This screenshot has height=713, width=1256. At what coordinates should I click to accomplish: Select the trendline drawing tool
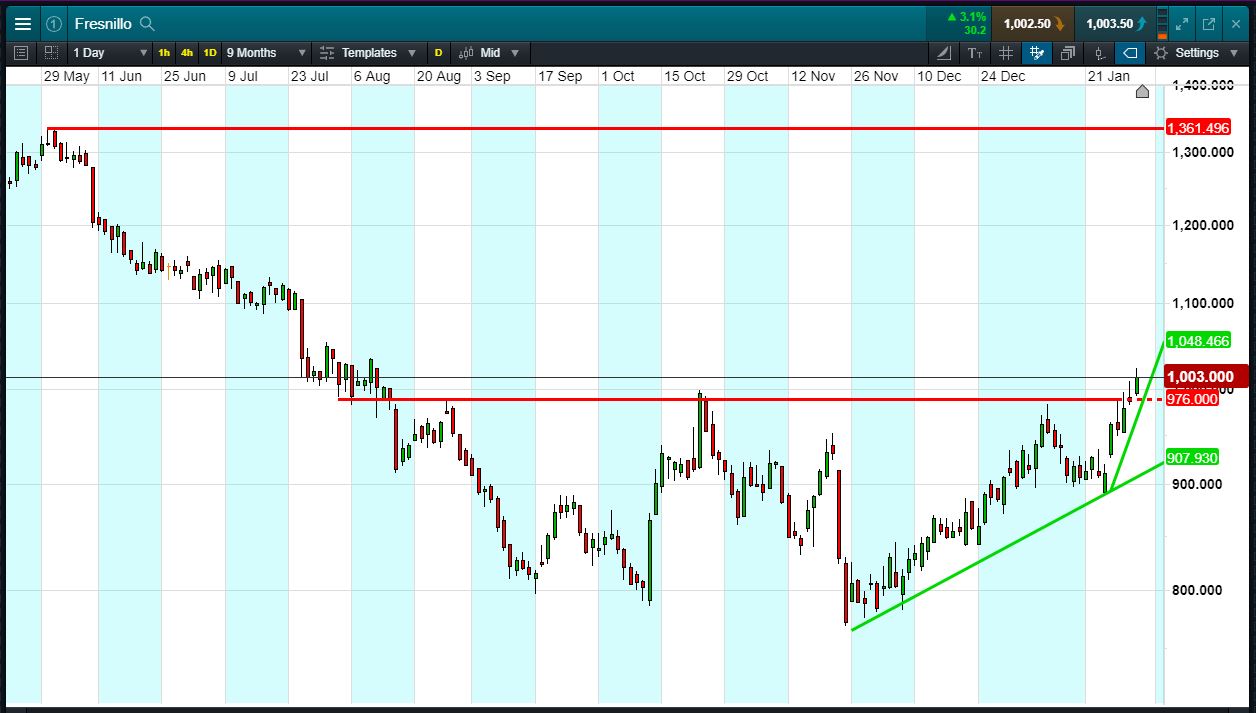(x=945, y=53)
